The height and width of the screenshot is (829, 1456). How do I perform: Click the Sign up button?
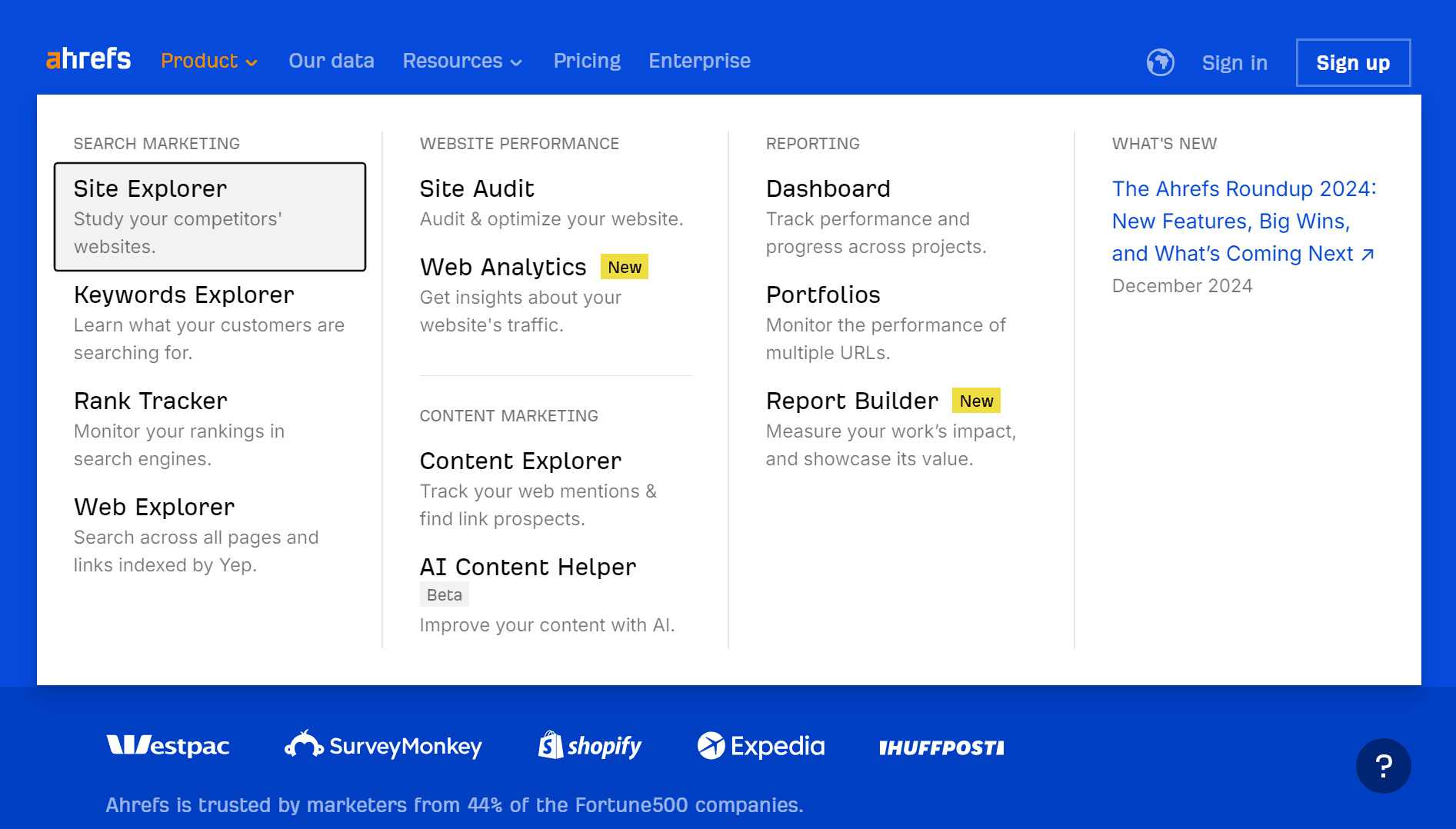(1353, 62)
